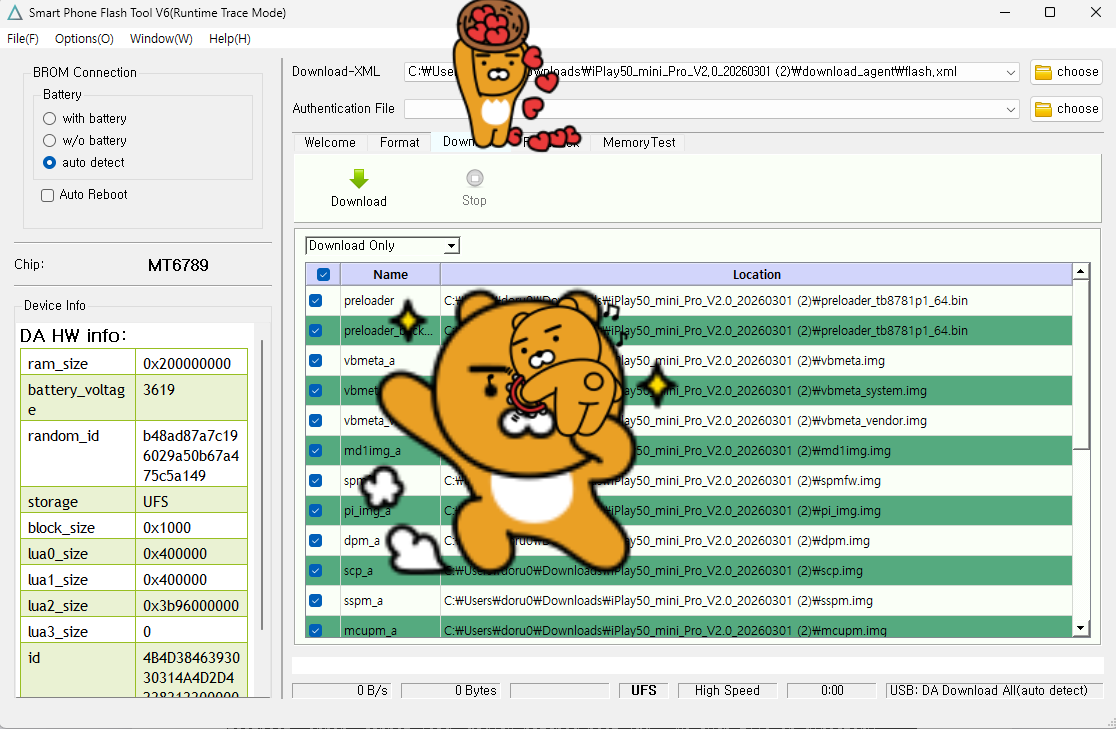Switch to the MemoryTest tab
The width and height of the screenshot is (1116, 729).
[x=638, y=142]
